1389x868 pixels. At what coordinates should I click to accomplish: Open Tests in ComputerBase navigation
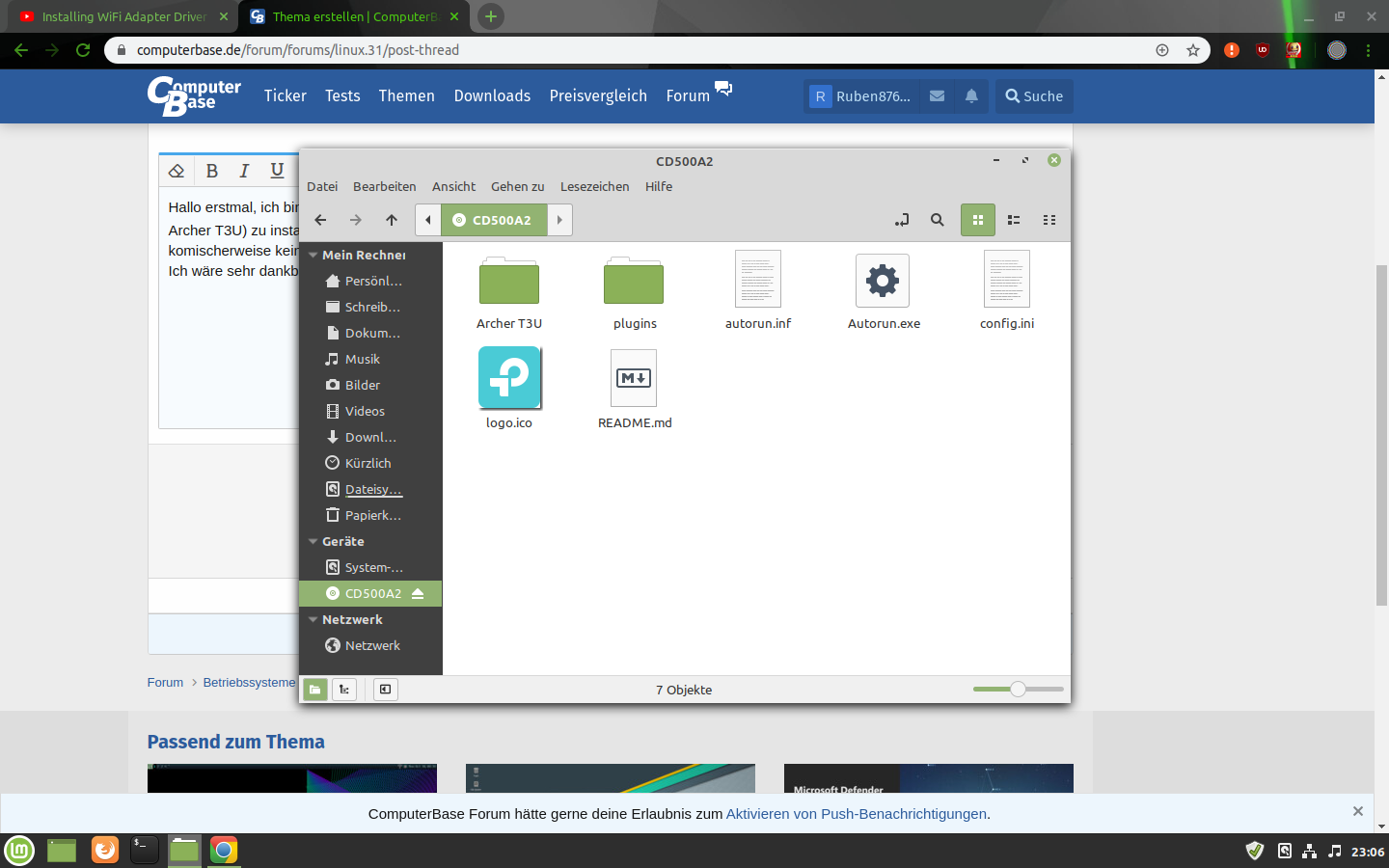point(342,96)
